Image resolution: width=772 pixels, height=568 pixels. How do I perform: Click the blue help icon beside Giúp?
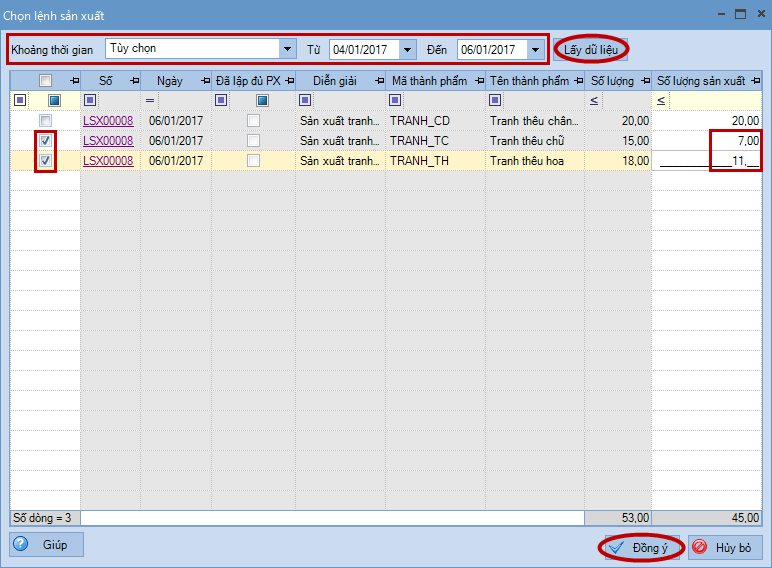21,545
